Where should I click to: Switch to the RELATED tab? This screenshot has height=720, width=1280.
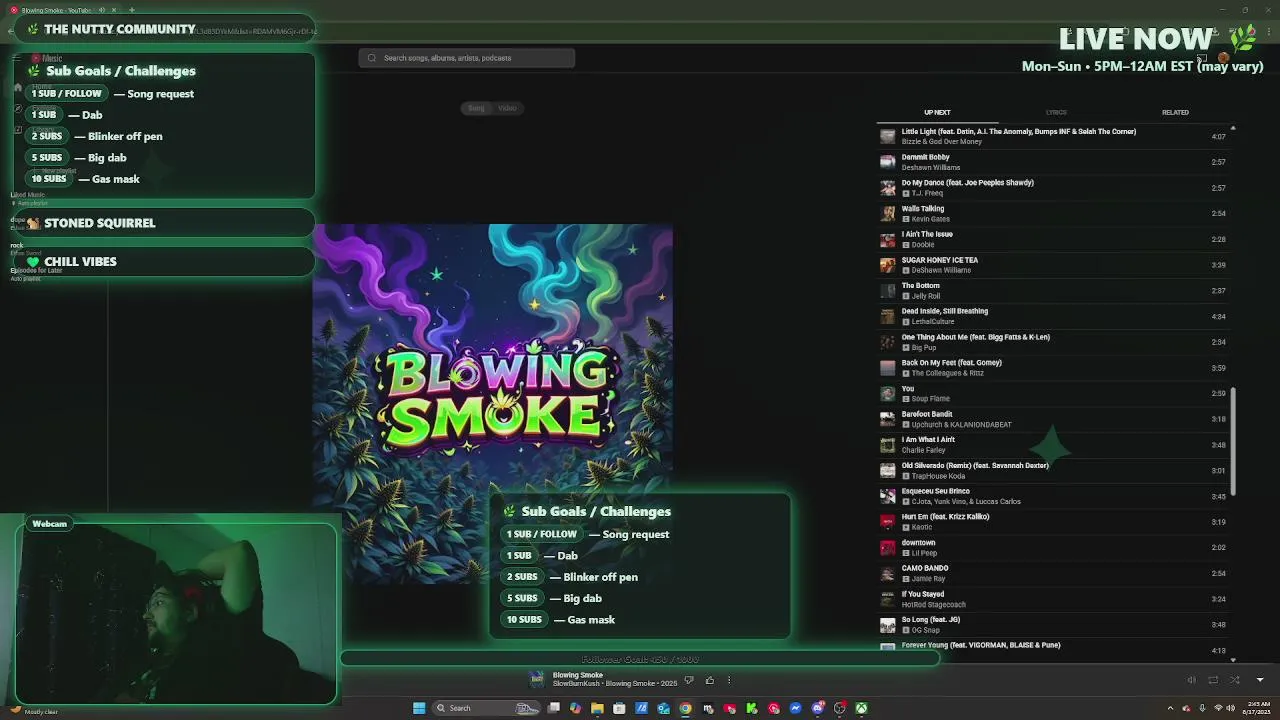tap(1175, 113)
